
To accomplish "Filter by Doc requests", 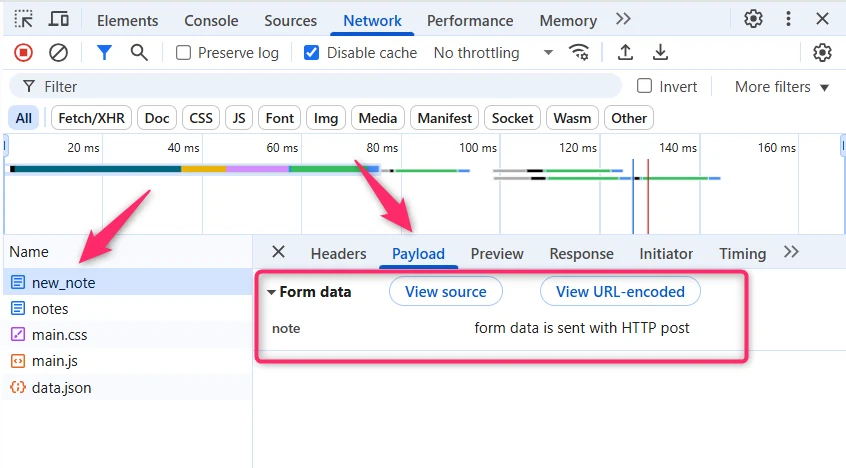I will coord(157,118).
